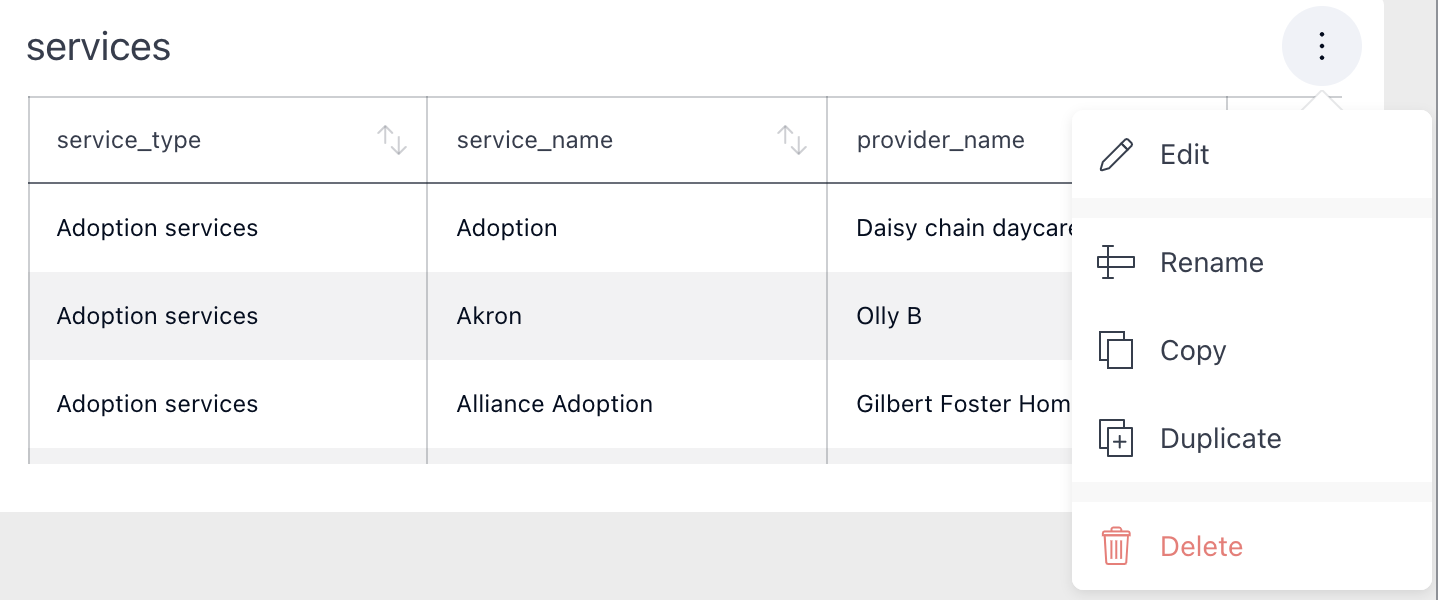Click the Rename text-cursor icon
The width and height of the screenshot is (1438, 600).
click(1116, 263)
